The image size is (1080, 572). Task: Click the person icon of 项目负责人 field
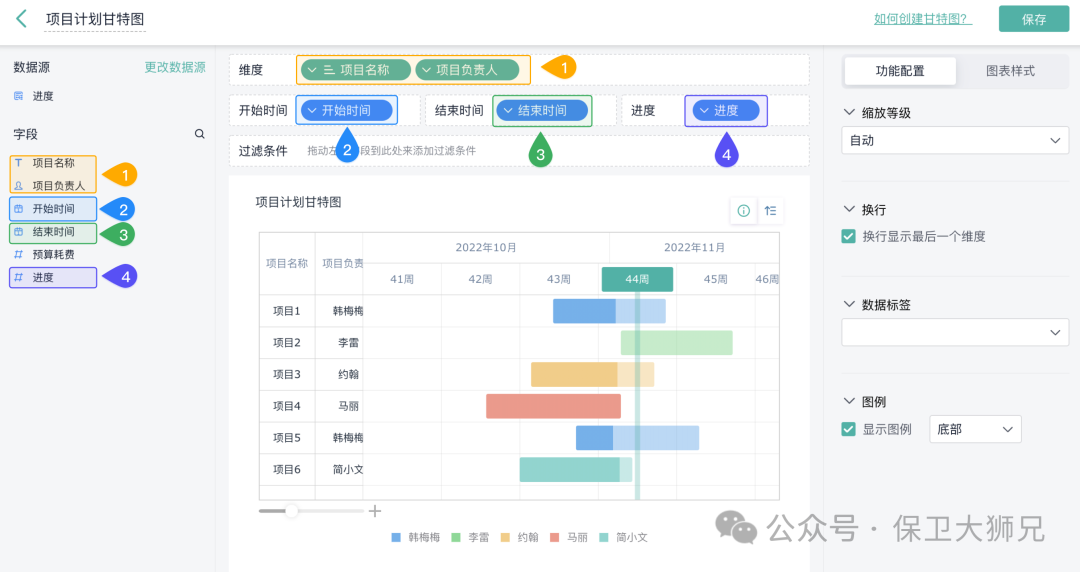tap(19, 186)
